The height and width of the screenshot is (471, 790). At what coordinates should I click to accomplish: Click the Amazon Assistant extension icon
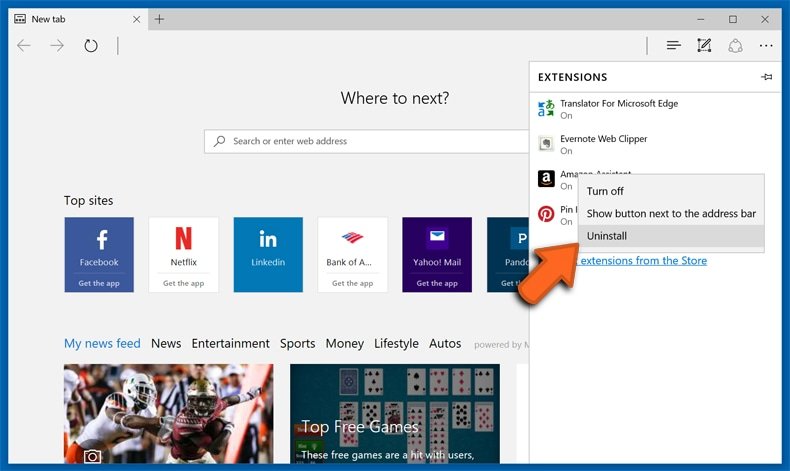(546, 178)
